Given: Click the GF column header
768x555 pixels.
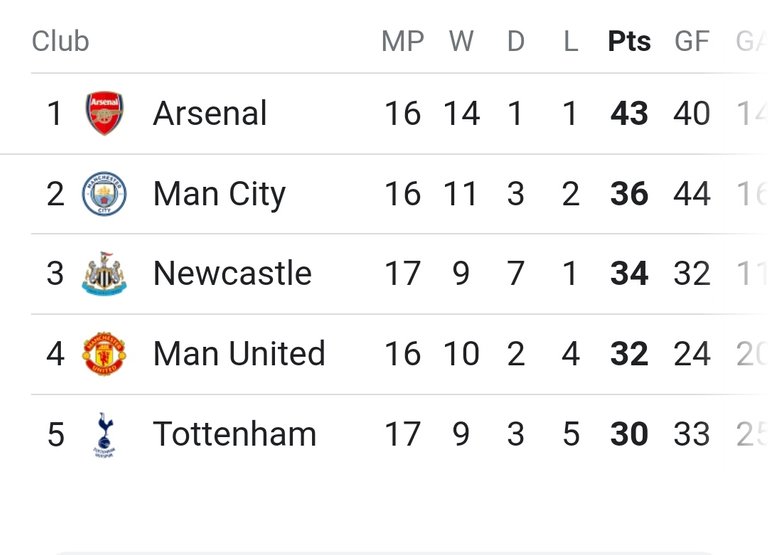Looking at the screenshot, I should pos(692,41).
